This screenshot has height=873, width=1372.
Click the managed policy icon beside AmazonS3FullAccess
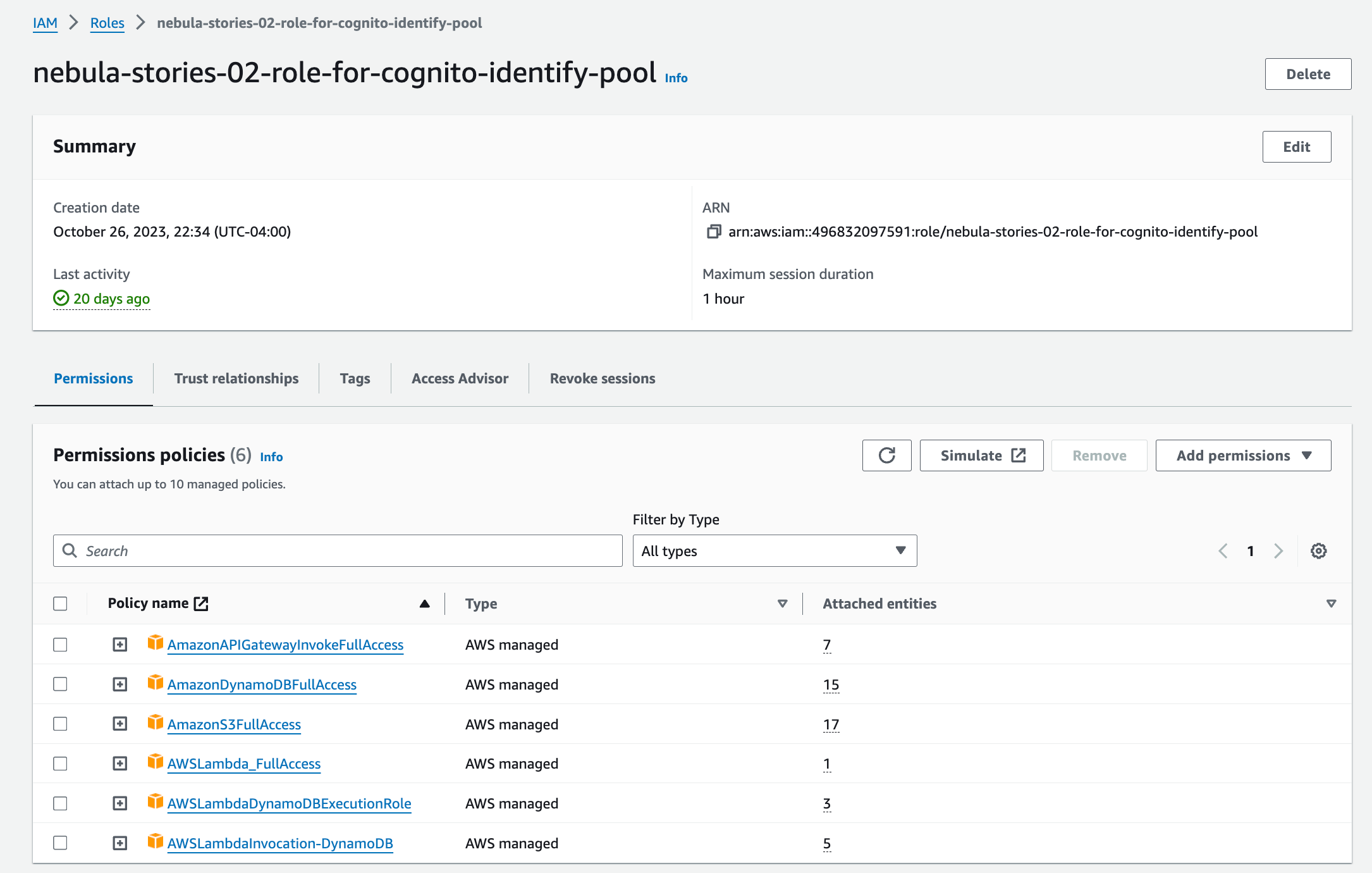[x=154, y=723]
